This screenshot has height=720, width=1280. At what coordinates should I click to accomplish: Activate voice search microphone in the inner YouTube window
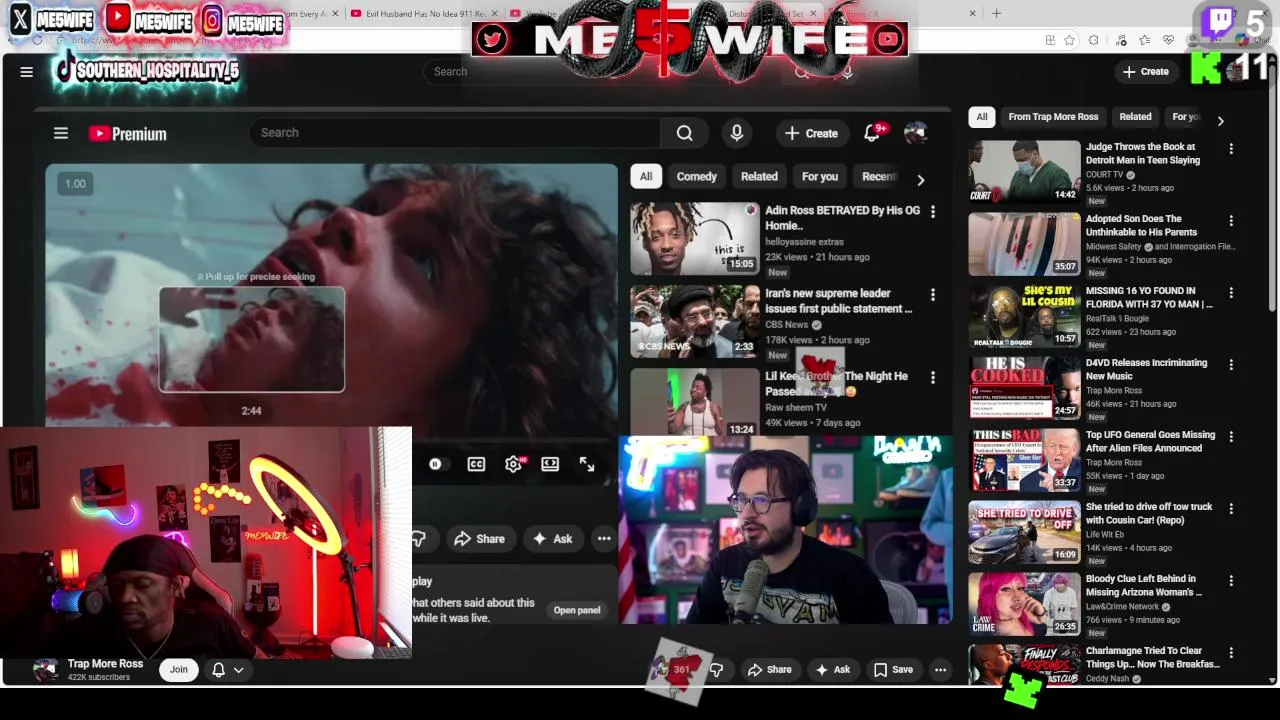737,133
